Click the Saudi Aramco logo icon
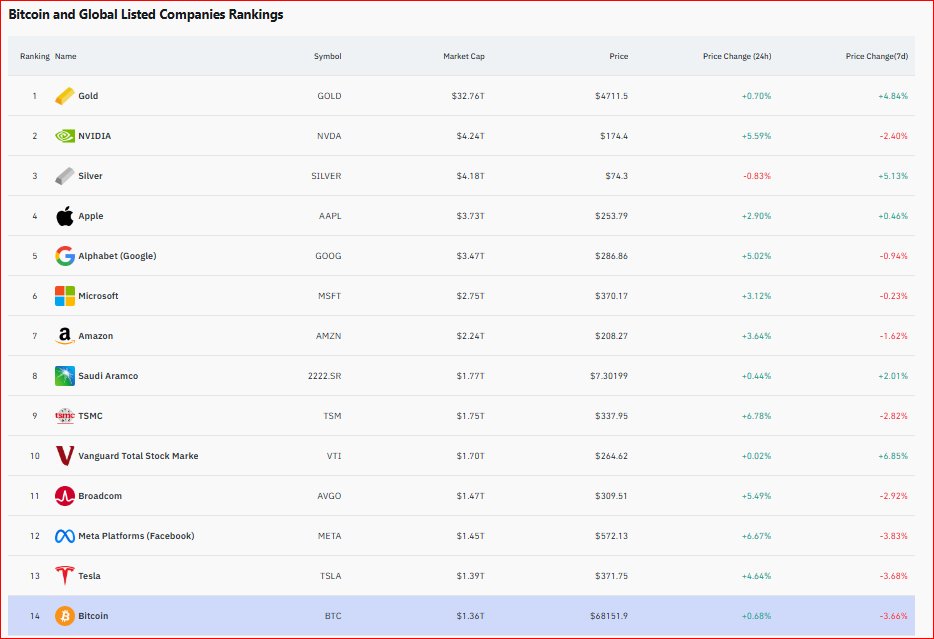 click(x=65, y=376)
